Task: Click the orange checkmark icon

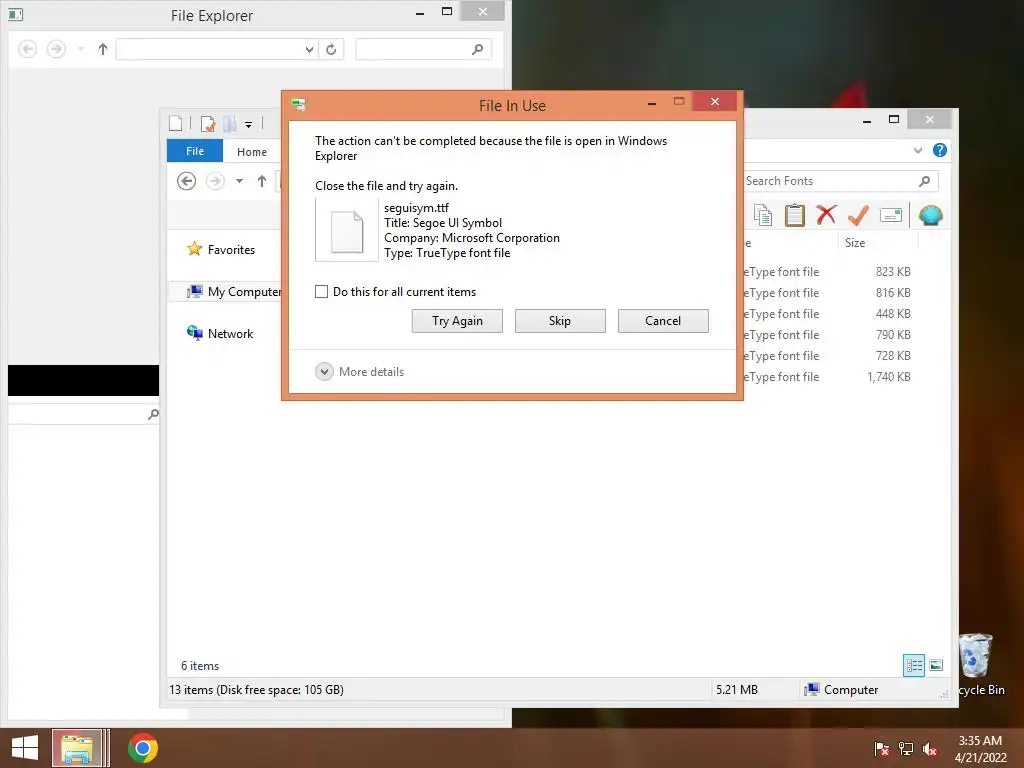Action: click(858, 215)
